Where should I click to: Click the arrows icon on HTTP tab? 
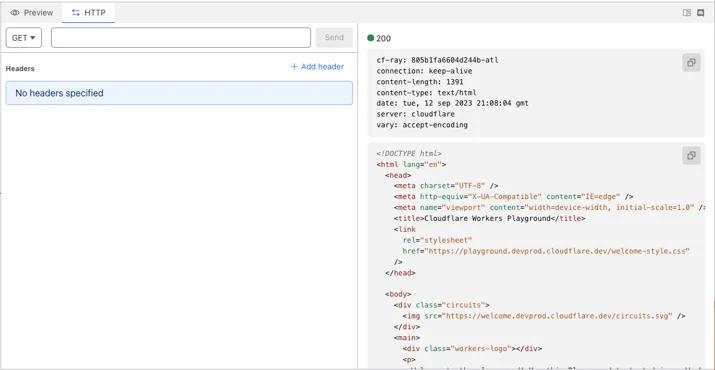76,13
